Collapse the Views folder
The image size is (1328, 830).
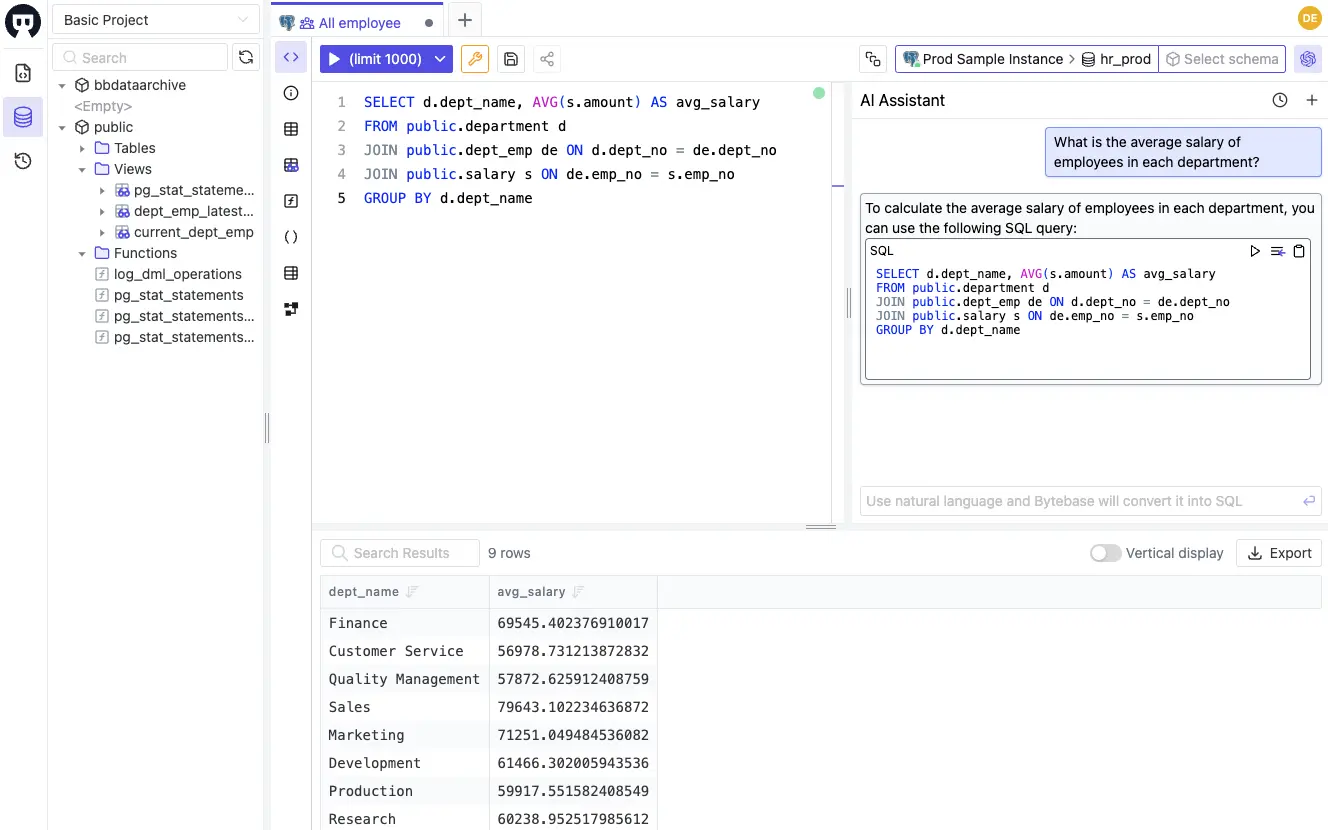82,169
